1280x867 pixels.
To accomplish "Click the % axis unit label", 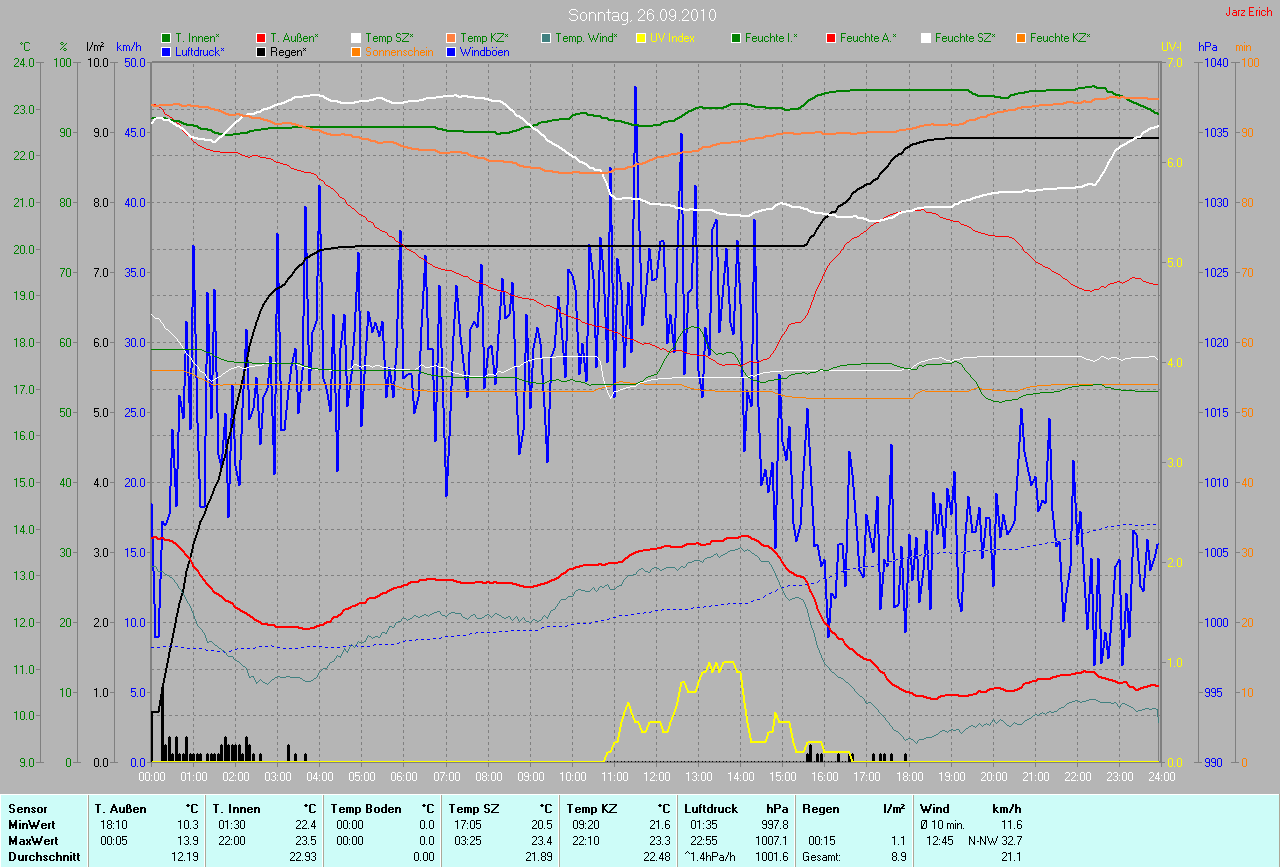I will click(x=64, y=46).
